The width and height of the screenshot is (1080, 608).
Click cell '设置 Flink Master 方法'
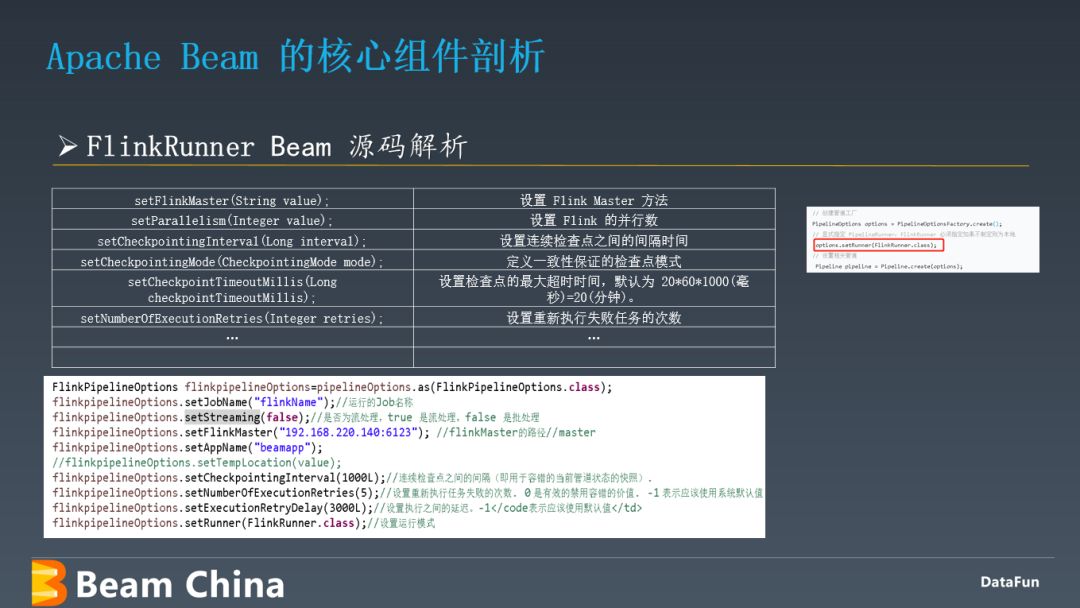click(x=594, y=200)
